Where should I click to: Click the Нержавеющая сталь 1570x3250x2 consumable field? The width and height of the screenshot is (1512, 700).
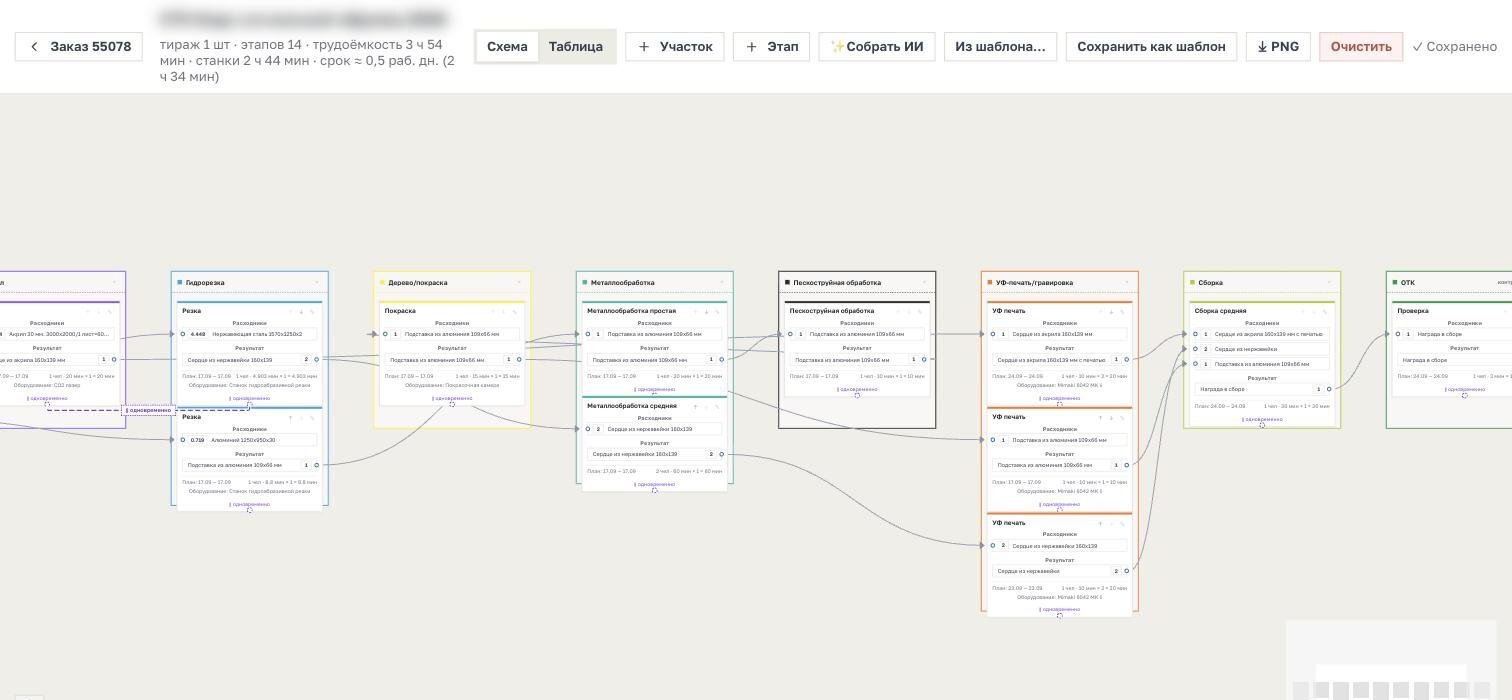pos(263,334)
